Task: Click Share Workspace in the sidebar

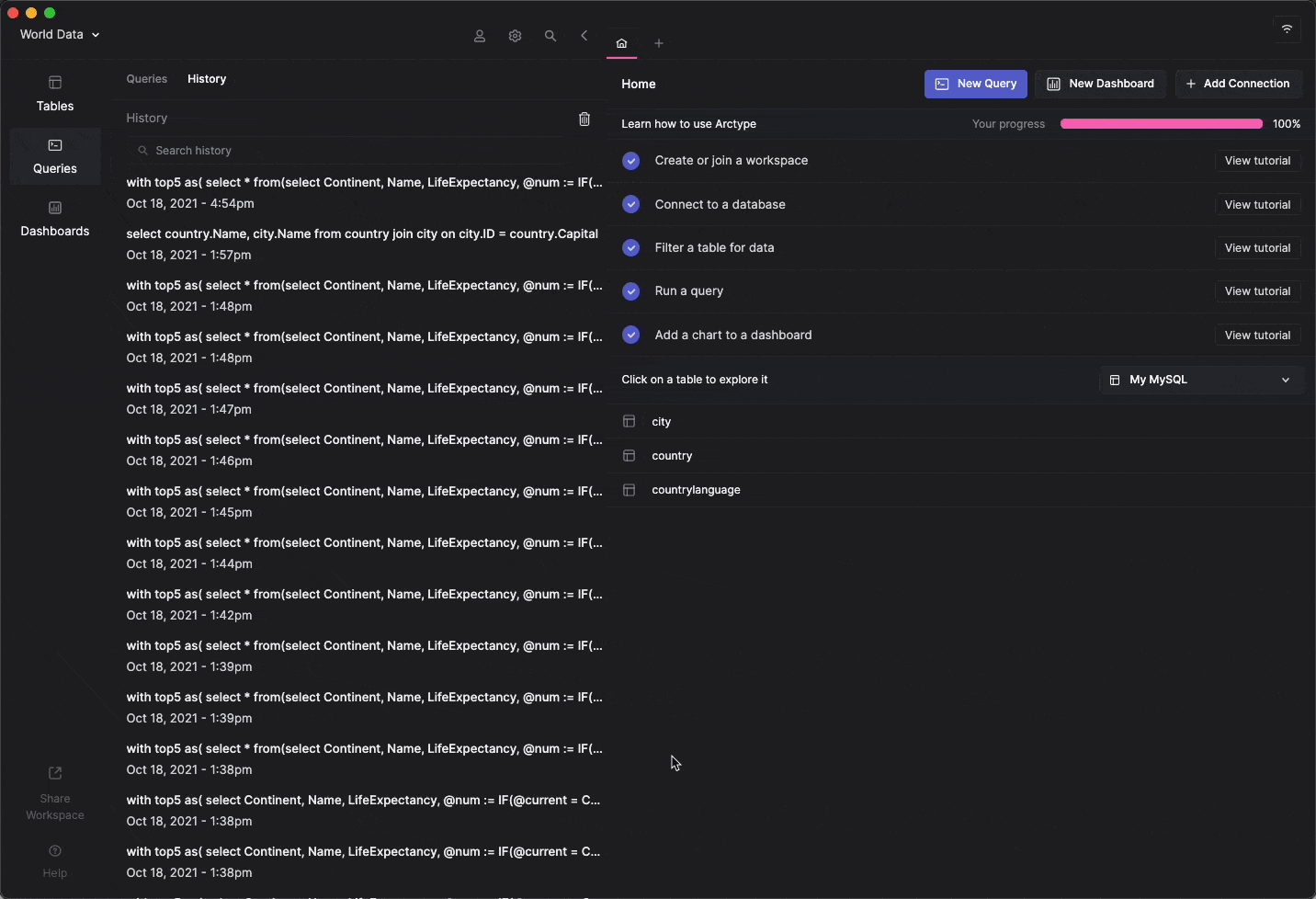Action: [55, 792]
